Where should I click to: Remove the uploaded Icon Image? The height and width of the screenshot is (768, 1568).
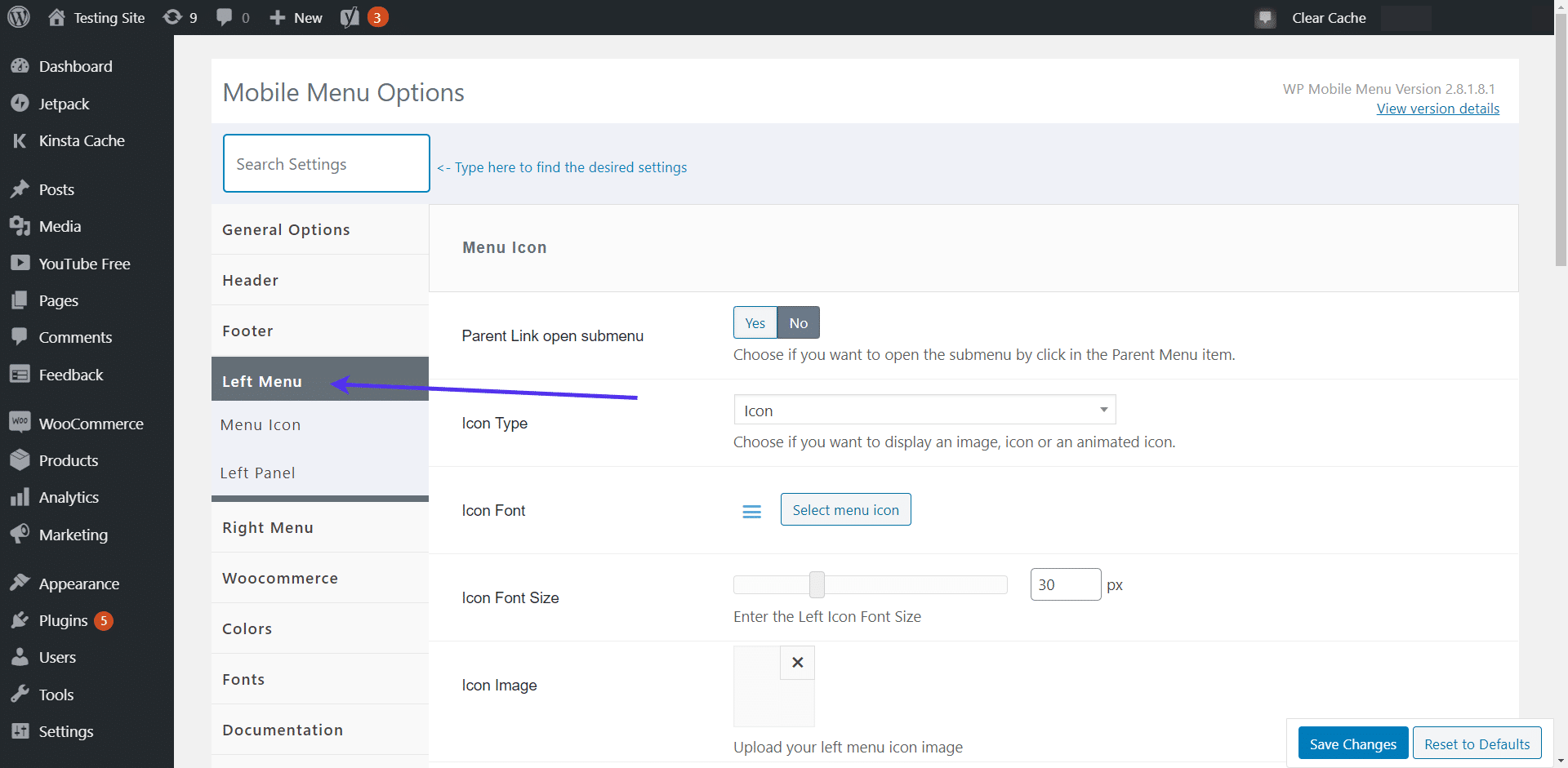[797, 663]
